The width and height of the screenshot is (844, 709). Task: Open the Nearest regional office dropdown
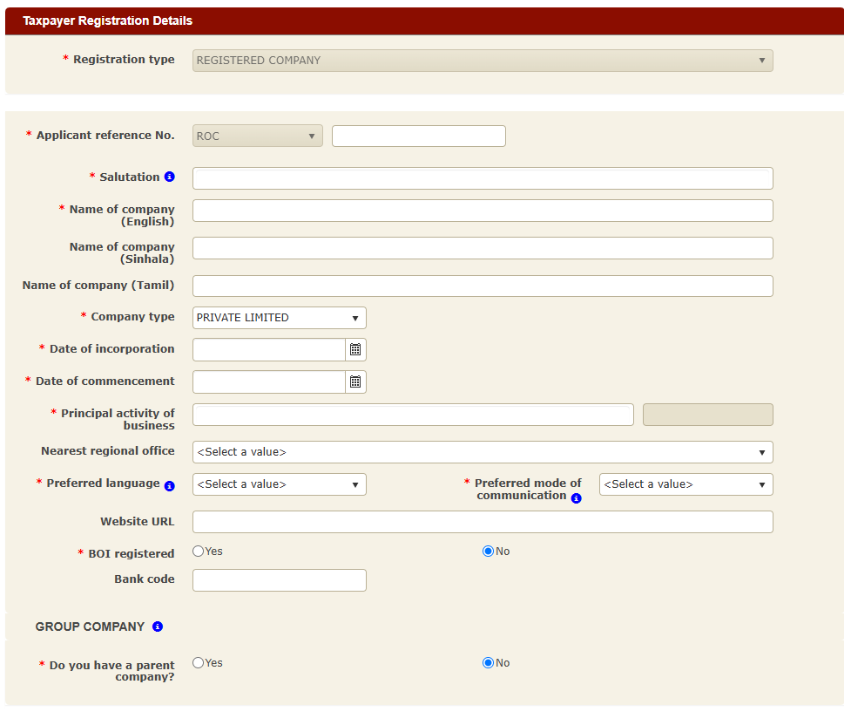tap(482, 452)
